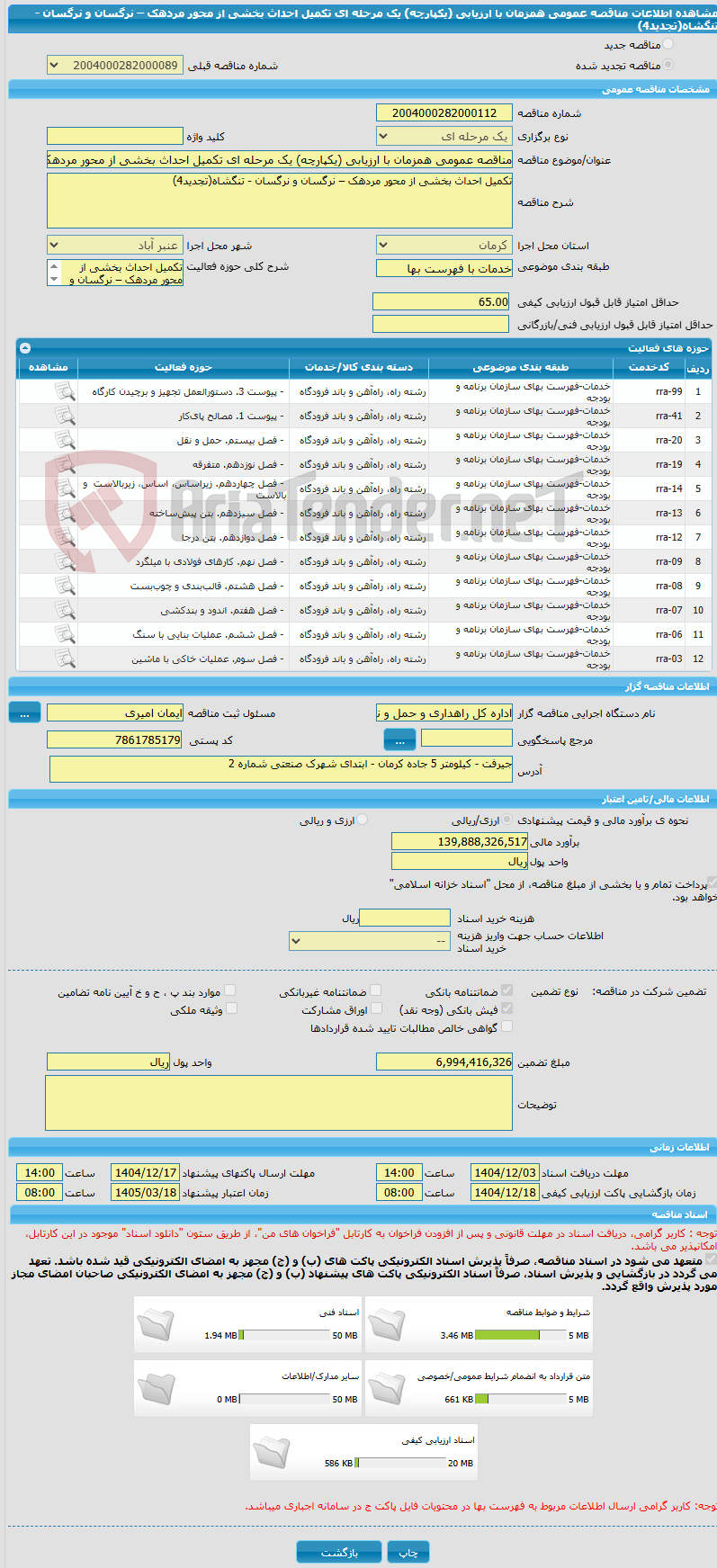Click the اسناد فنی size progress bar
717x1568 pixels.
pyautogui.click(x=284, y=1335)
